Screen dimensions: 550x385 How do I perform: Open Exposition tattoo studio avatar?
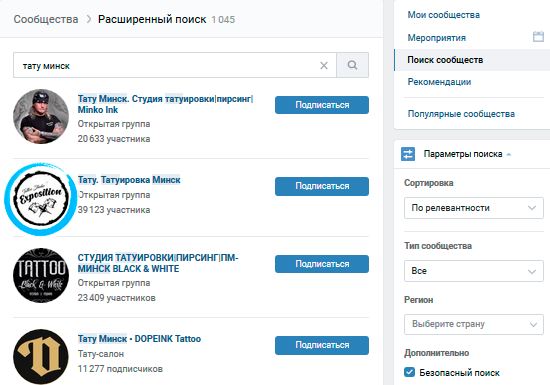click(x=41, y=199)
